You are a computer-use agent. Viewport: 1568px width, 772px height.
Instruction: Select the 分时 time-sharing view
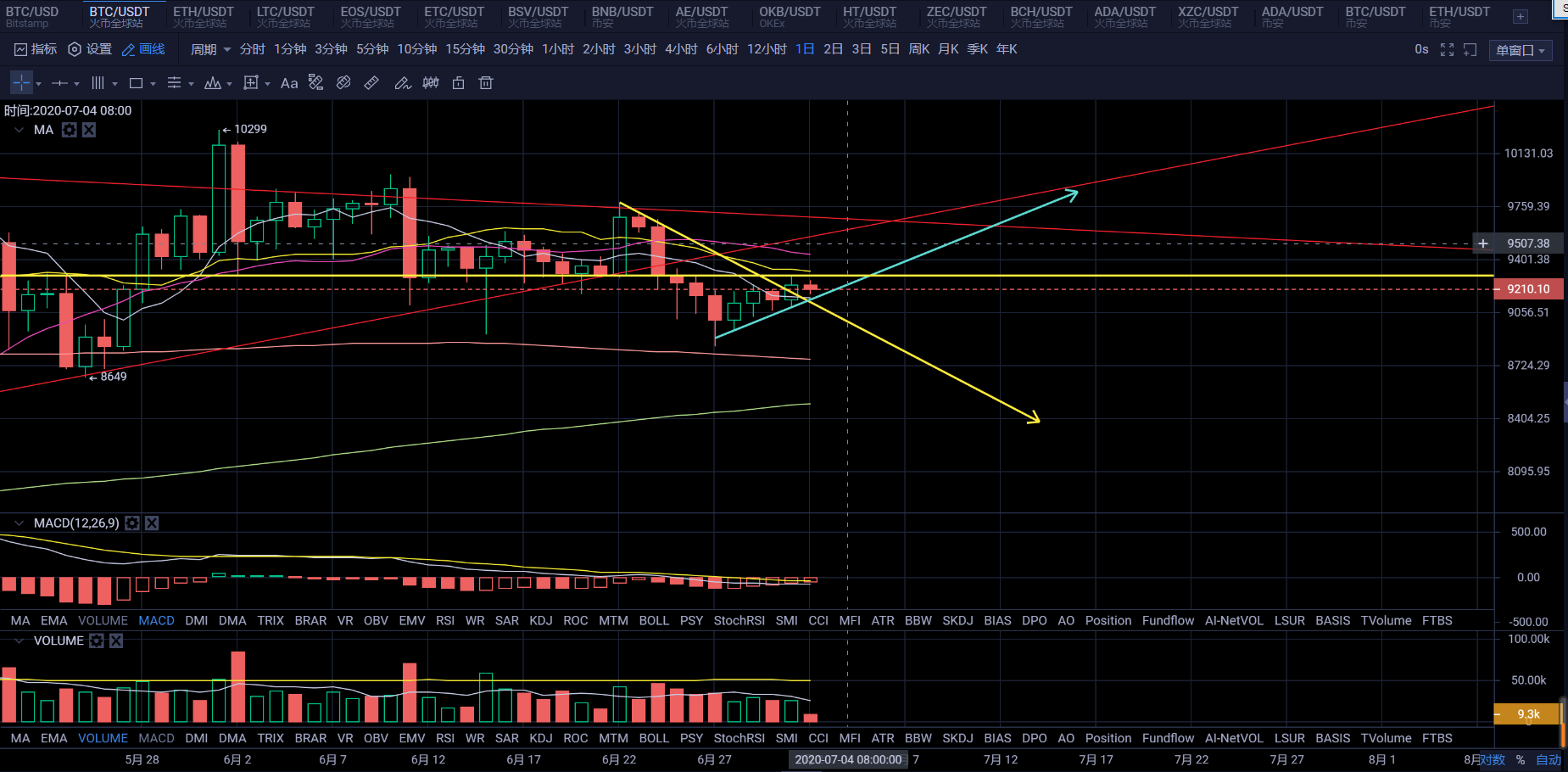coord(253,49)
